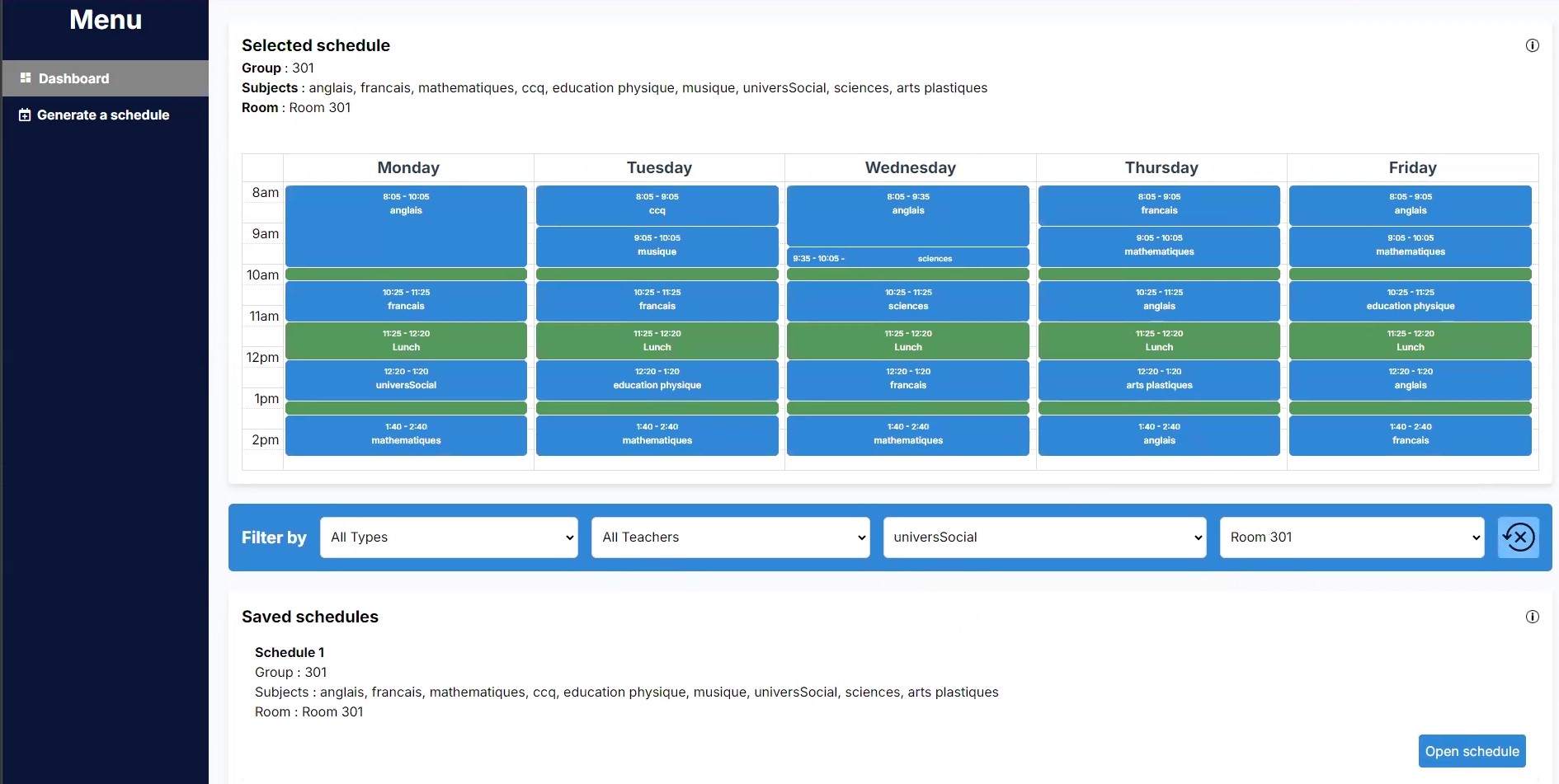Click the 12pm time label
Screen dimensions: 1559x784
(x=262, y=357)
